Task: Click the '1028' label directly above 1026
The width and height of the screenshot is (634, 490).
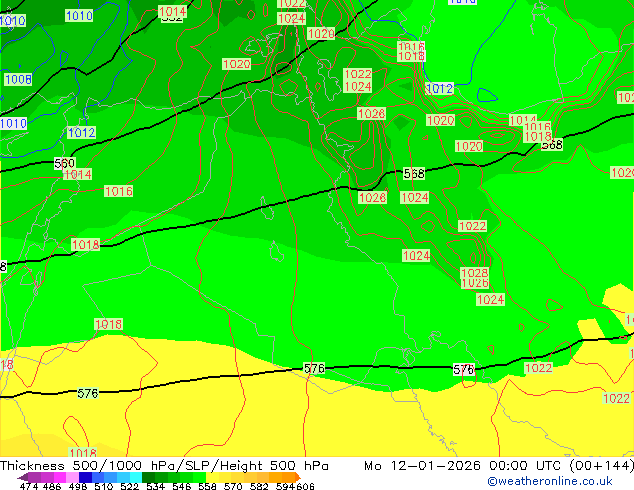Action: (x=475, y=273)
